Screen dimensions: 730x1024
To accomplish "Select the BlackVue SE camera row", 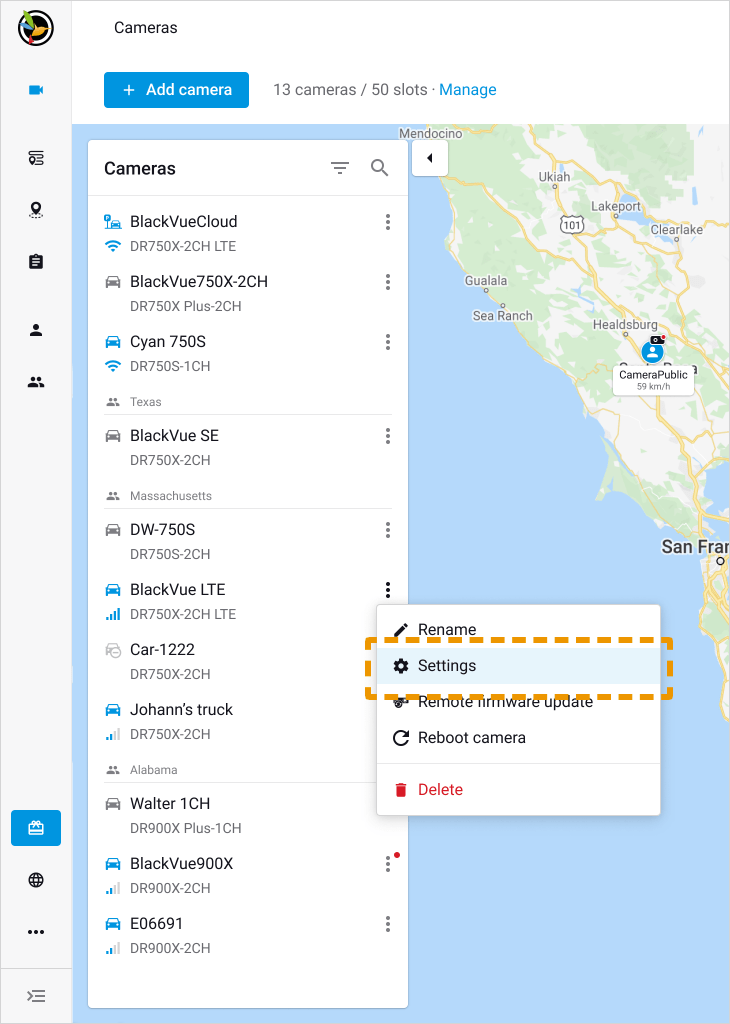I will 247,447.
